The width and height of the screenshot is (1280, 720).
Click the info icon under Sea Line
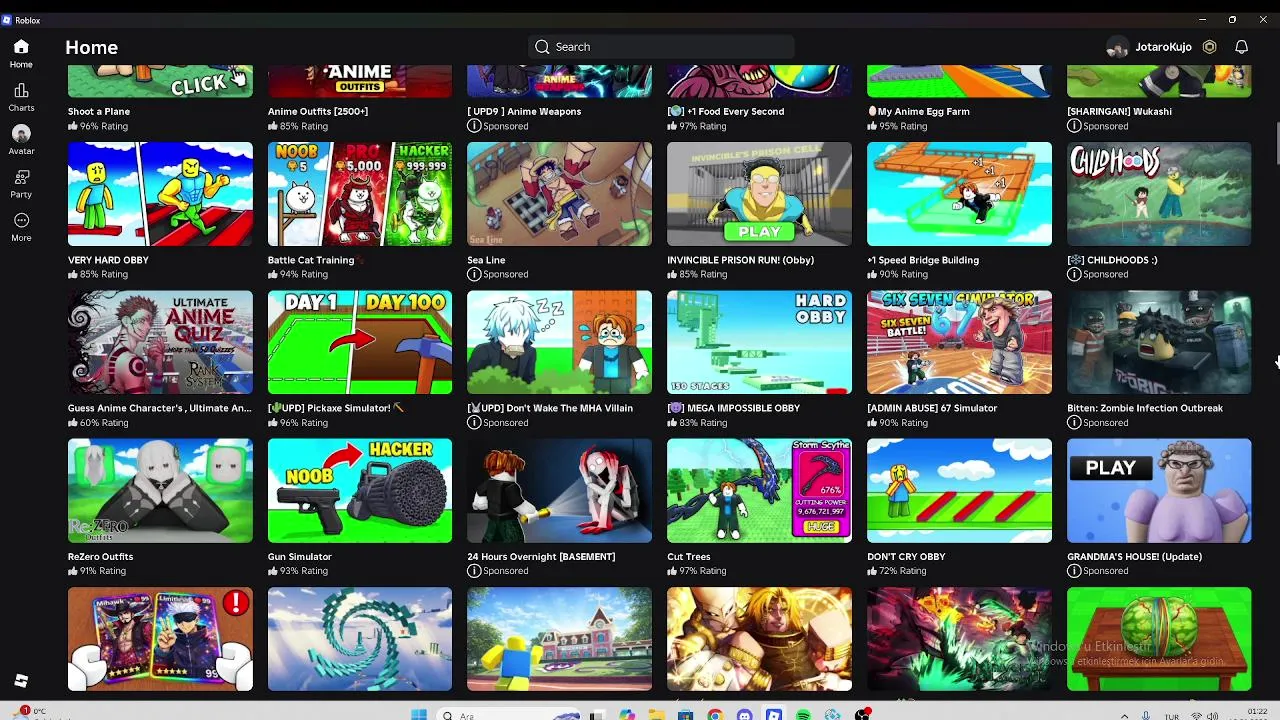pyautogui.click(x=474, y=274)
